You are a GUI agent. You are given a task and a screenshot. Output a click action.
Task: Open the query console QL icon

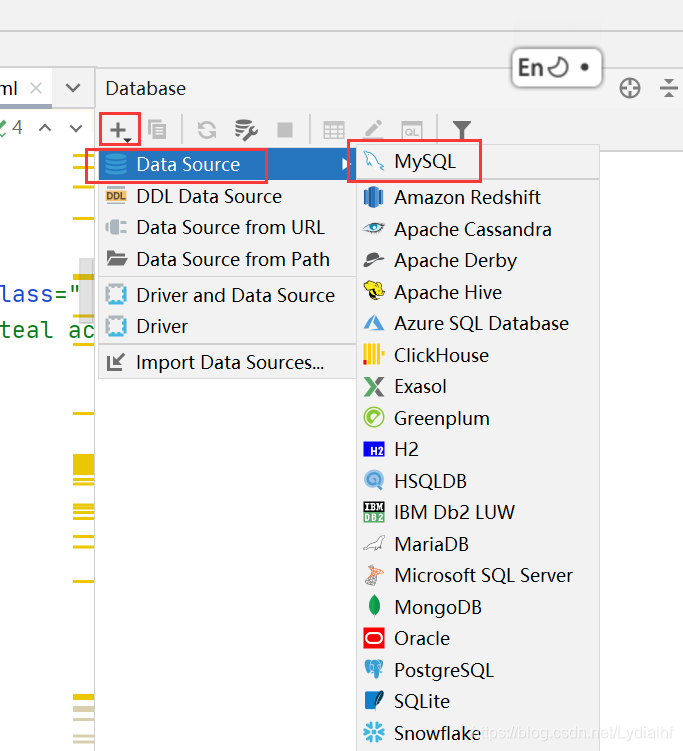[x=412, y=130]
